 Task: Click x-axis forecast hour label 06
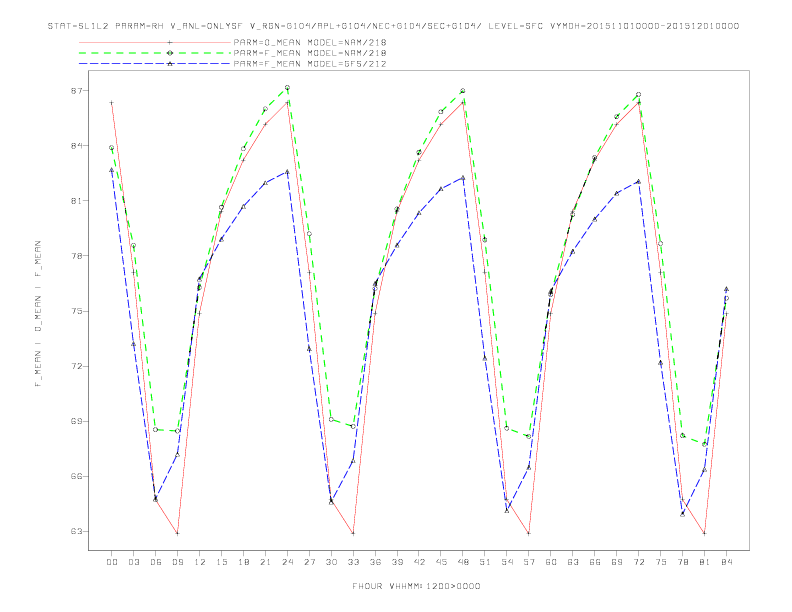point(156,562)
